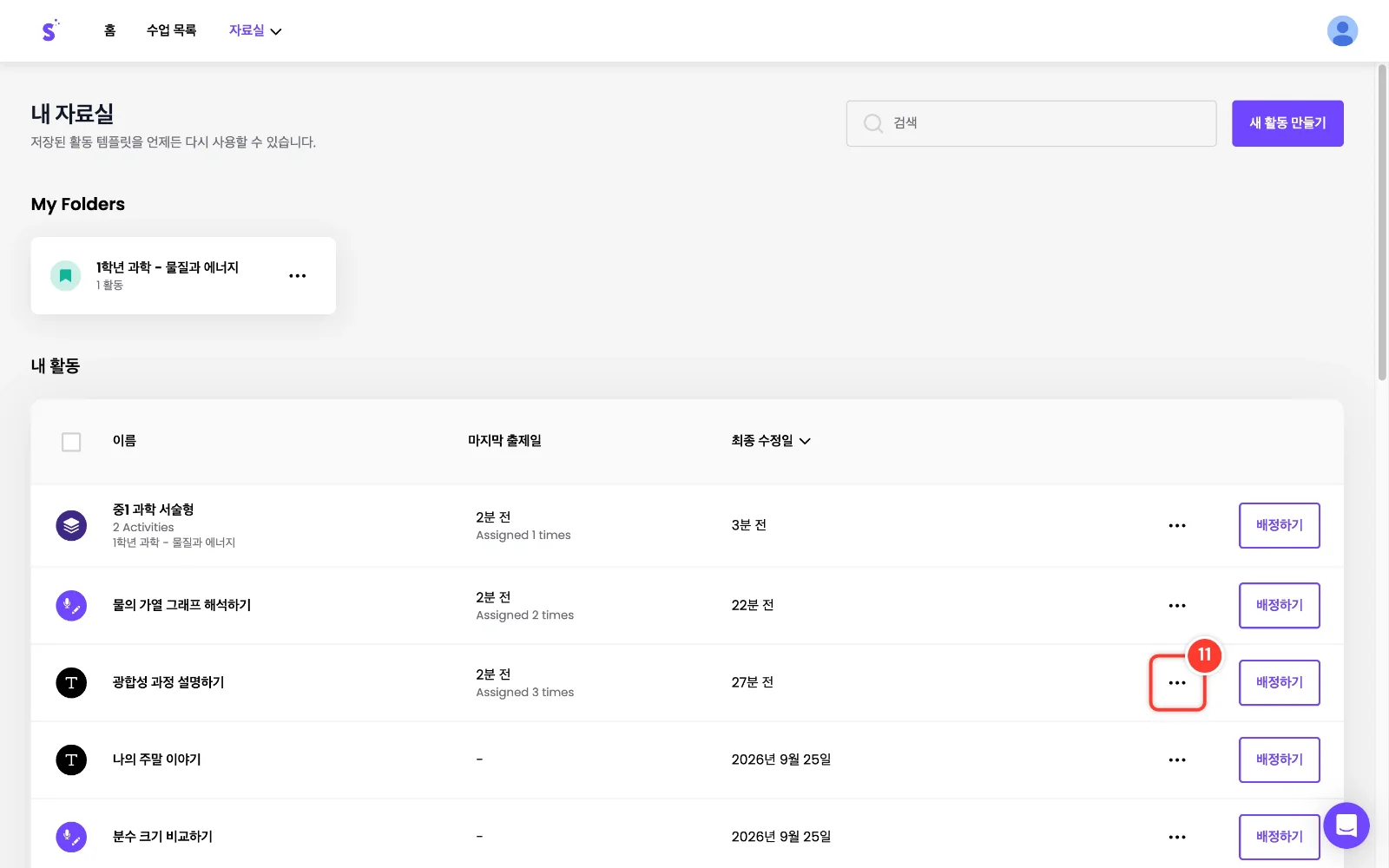Image resolution: width=1389 pixels, height=868 pixels.
Task: Click the 27분 전 modified time
Action: coord(752,682)
